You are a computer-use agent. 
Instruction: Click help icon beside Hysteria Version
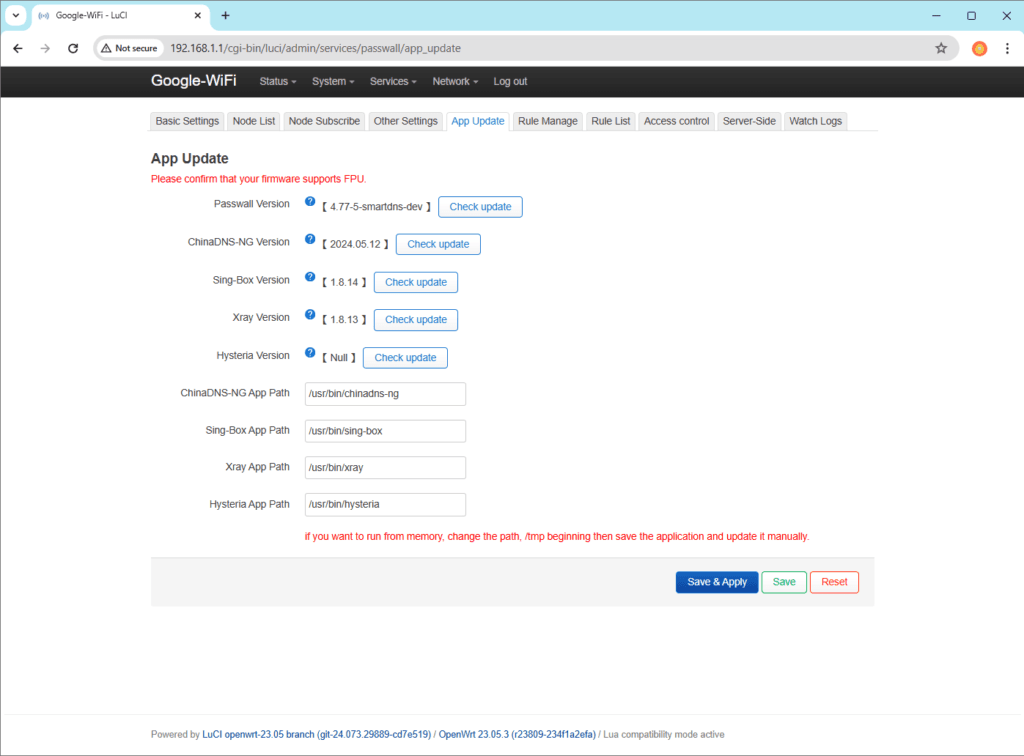[x=310, y=353]
